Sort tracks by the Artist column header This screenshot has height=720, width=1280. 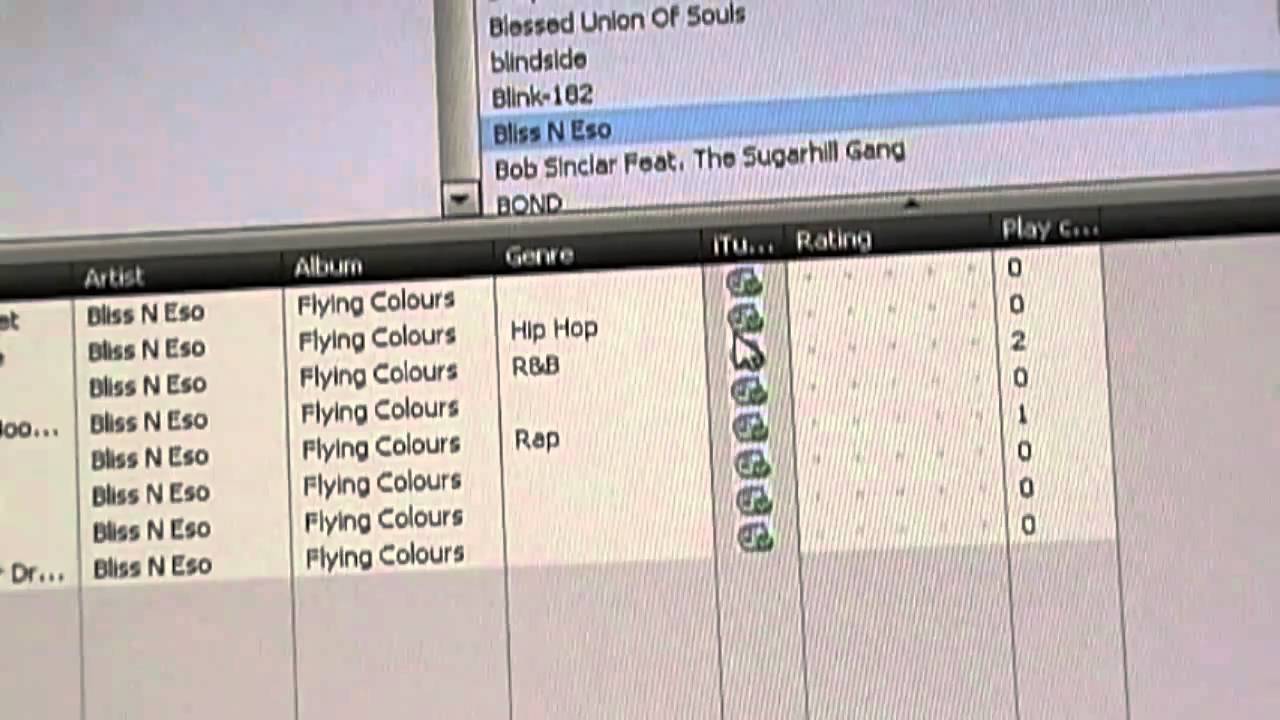point(114,277)
